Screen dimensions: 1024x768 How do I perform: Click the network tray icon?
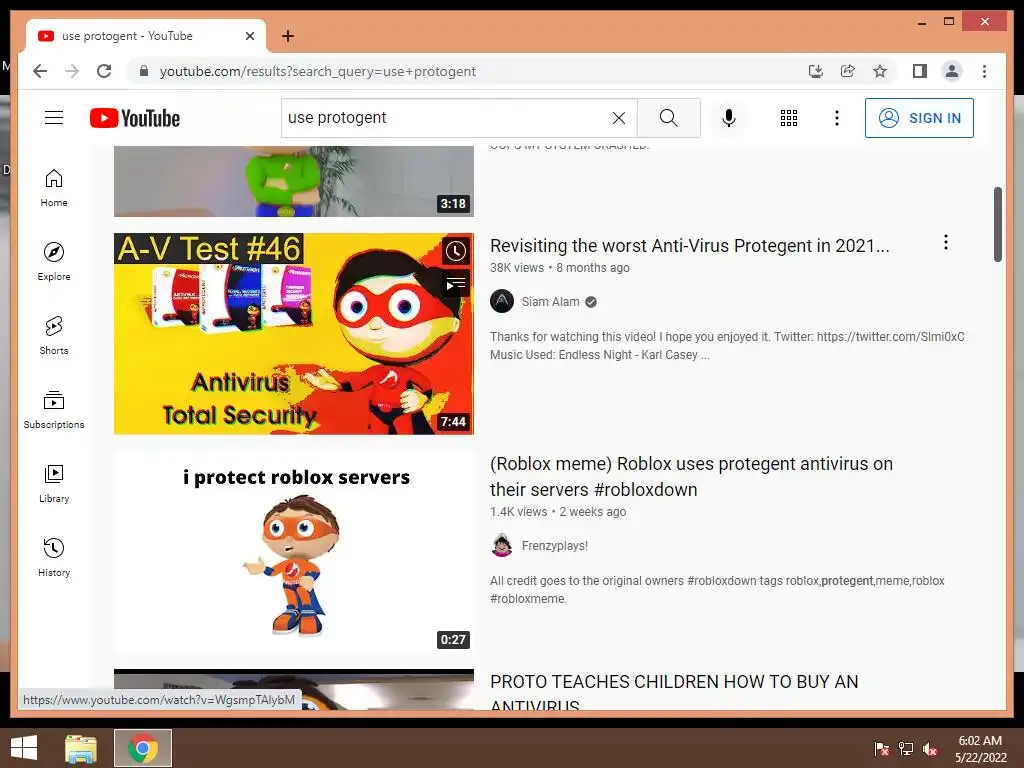click(x=906, y=748)
